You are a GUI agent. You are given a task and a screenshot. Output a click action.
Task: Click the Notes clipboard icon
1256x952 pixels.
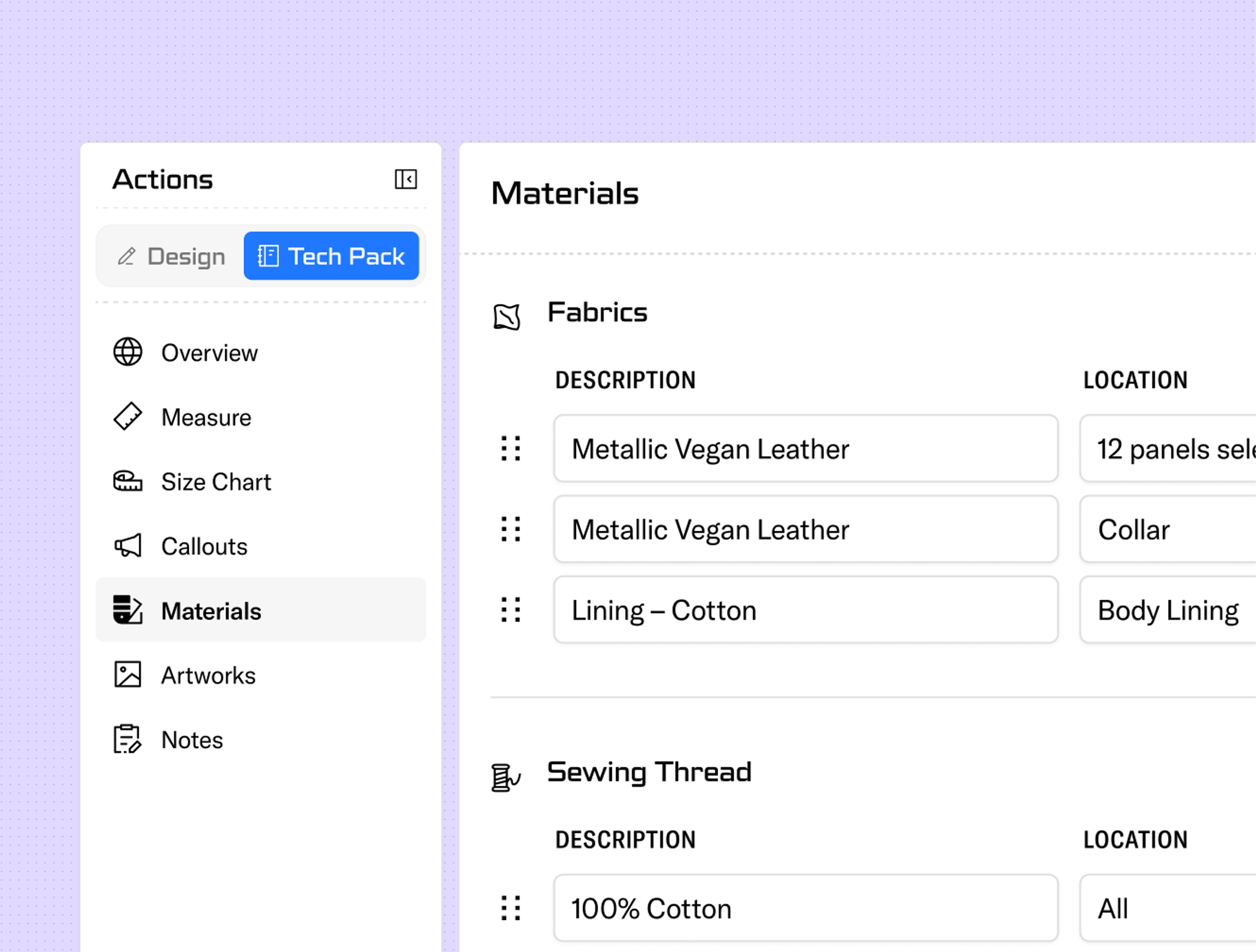click(127, 740)
